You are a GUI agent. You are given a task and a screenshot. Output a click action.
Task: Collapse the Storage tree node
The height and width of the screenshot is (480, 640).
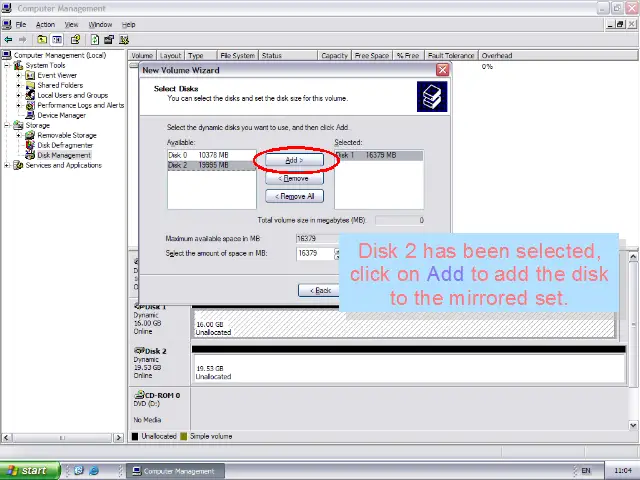point(7,125)
